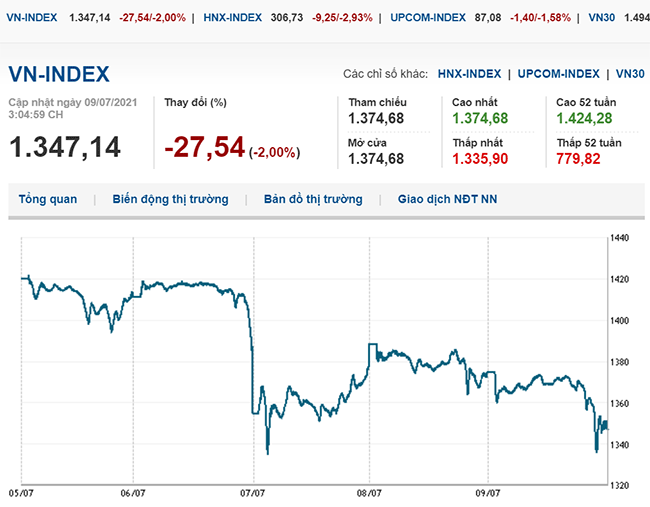Click the 07/07 date on chart axis
Image resolution: width=650 pixels, height=507 pixels.
[x=252, y=492]
